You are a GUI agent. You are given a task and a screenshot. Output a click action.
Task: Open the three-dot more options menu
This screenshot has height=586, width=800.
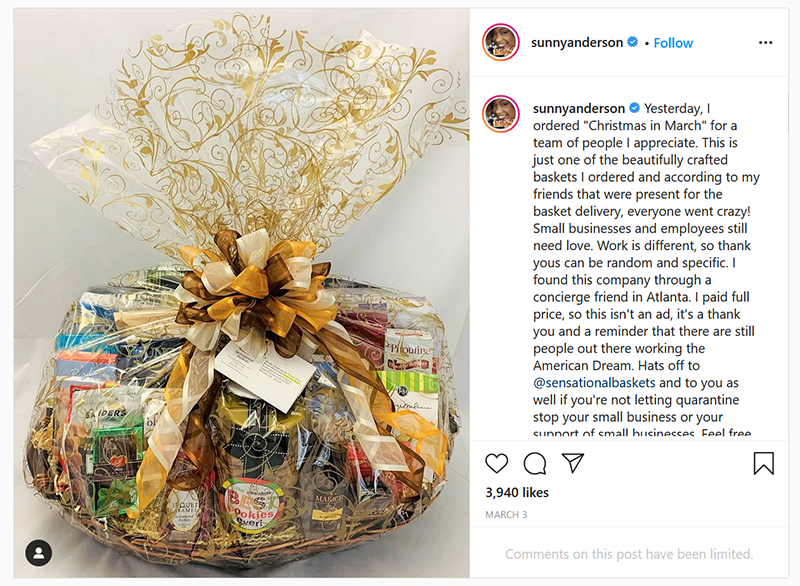pyautogui.click(x=765, y=43)
